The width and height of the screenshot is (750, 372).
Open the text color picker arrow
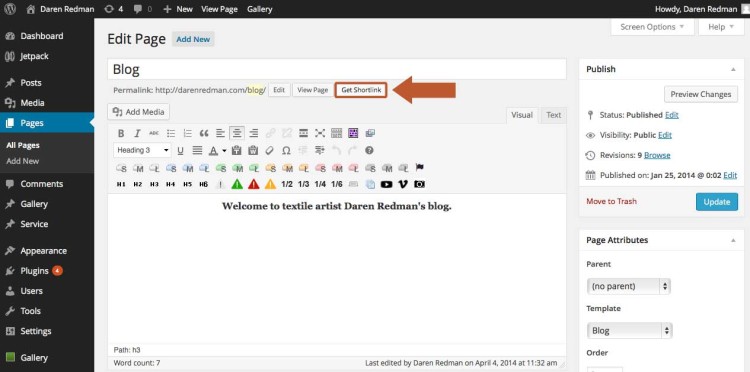[x=224, y=151]
